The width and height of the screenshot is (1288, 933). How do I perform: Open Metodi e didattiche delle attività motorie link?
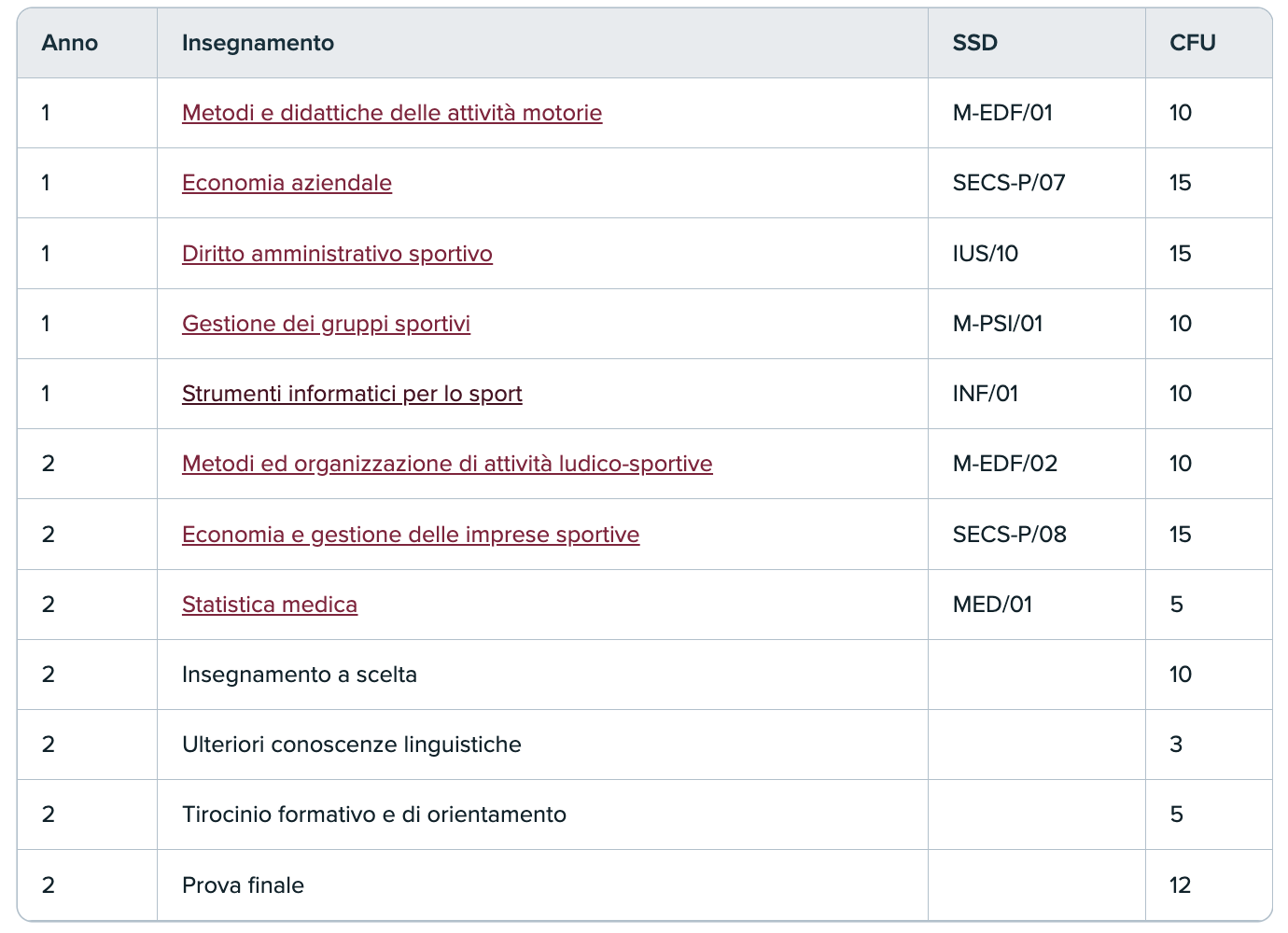392,113
